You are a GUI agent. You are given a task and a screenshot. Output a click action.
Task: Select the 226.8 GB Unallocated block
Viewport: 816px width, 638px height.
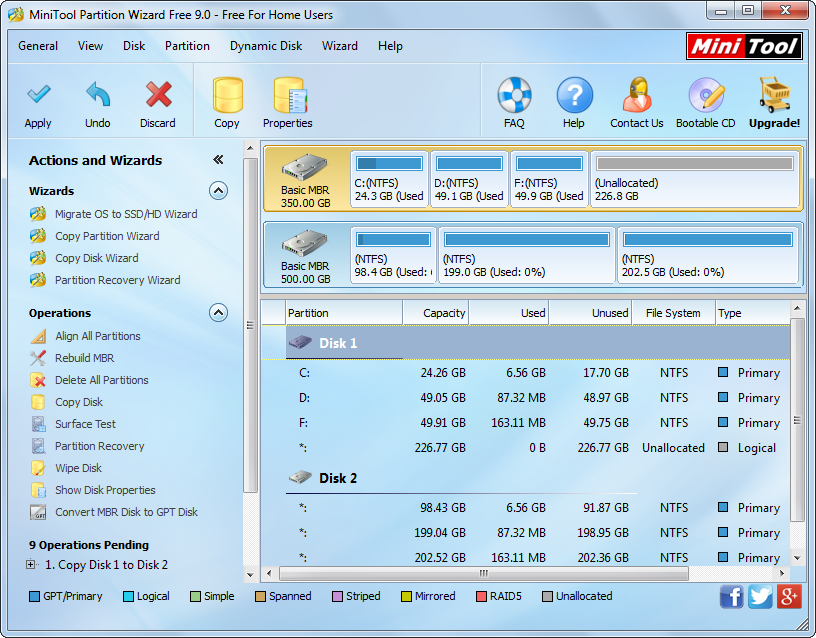(x=695, y=179)
